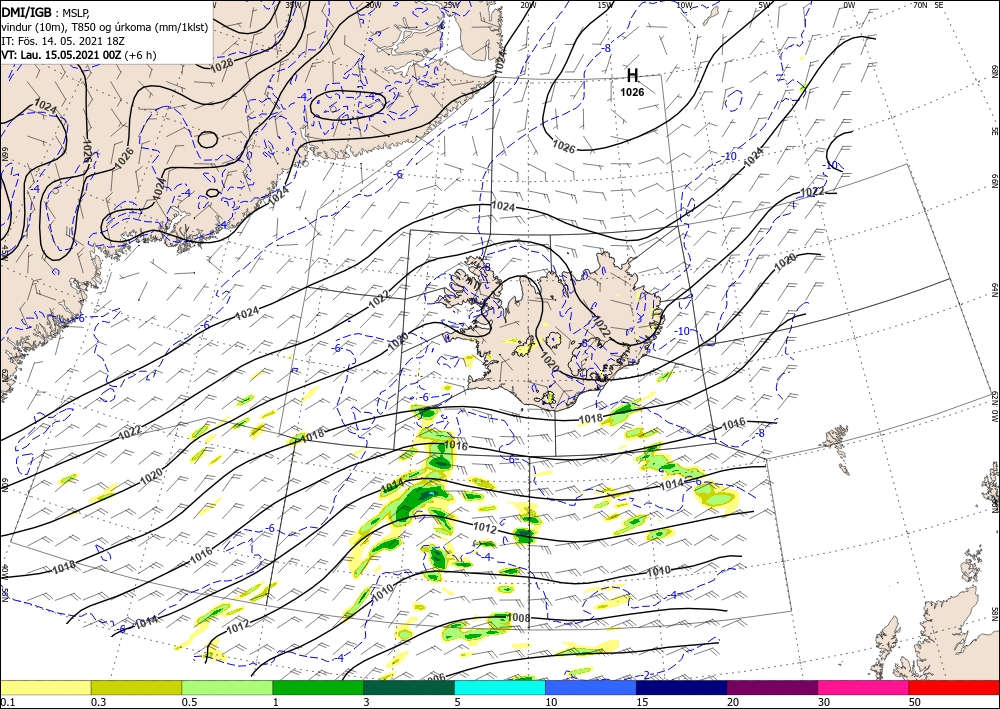The height and width of the screenshot is (709, 1000).
Task: Select the dark green 3–5 legend swatch
Action: 409,687
